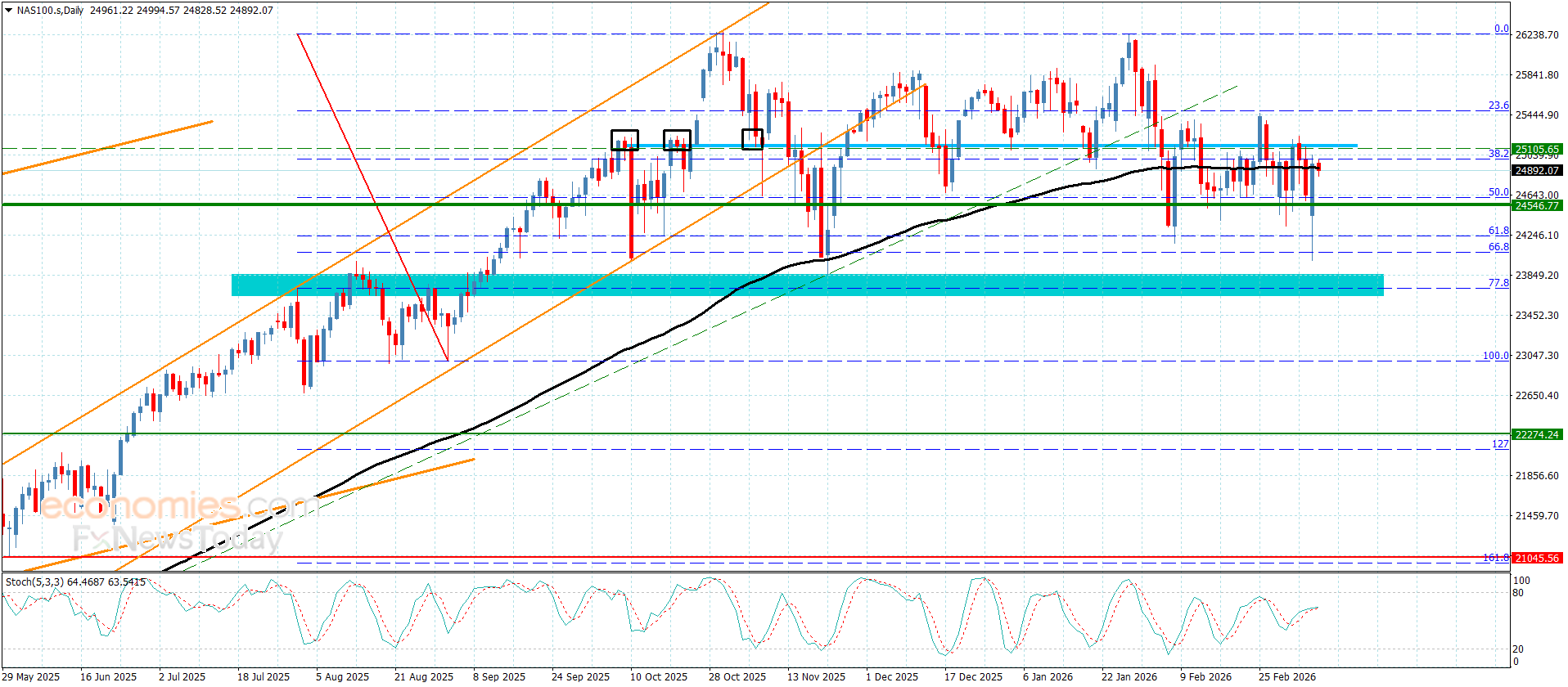Image resolution: width=1568 pixels, height=687 pixels.
Task: Select the Fibonacci 127 level label
Action: coord(1500,444)
